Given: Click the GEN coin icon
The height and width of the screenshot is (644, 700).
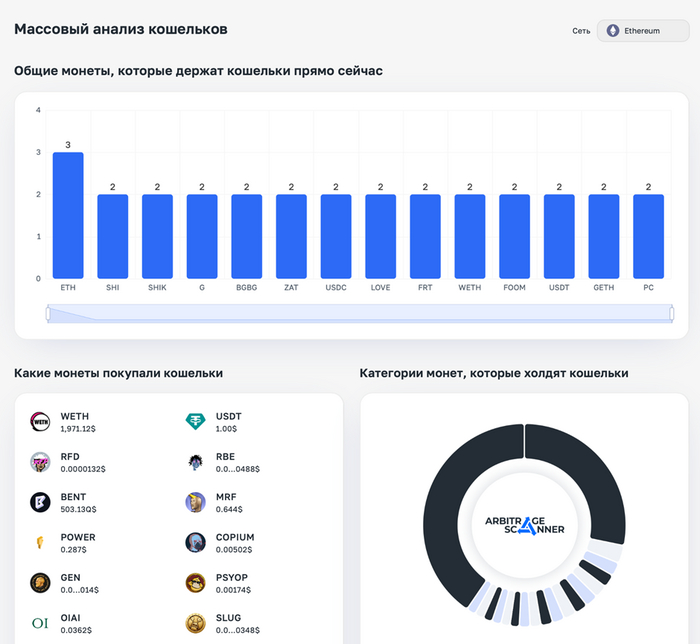Looking at the screenshot, I should click(x=40, y=583).
